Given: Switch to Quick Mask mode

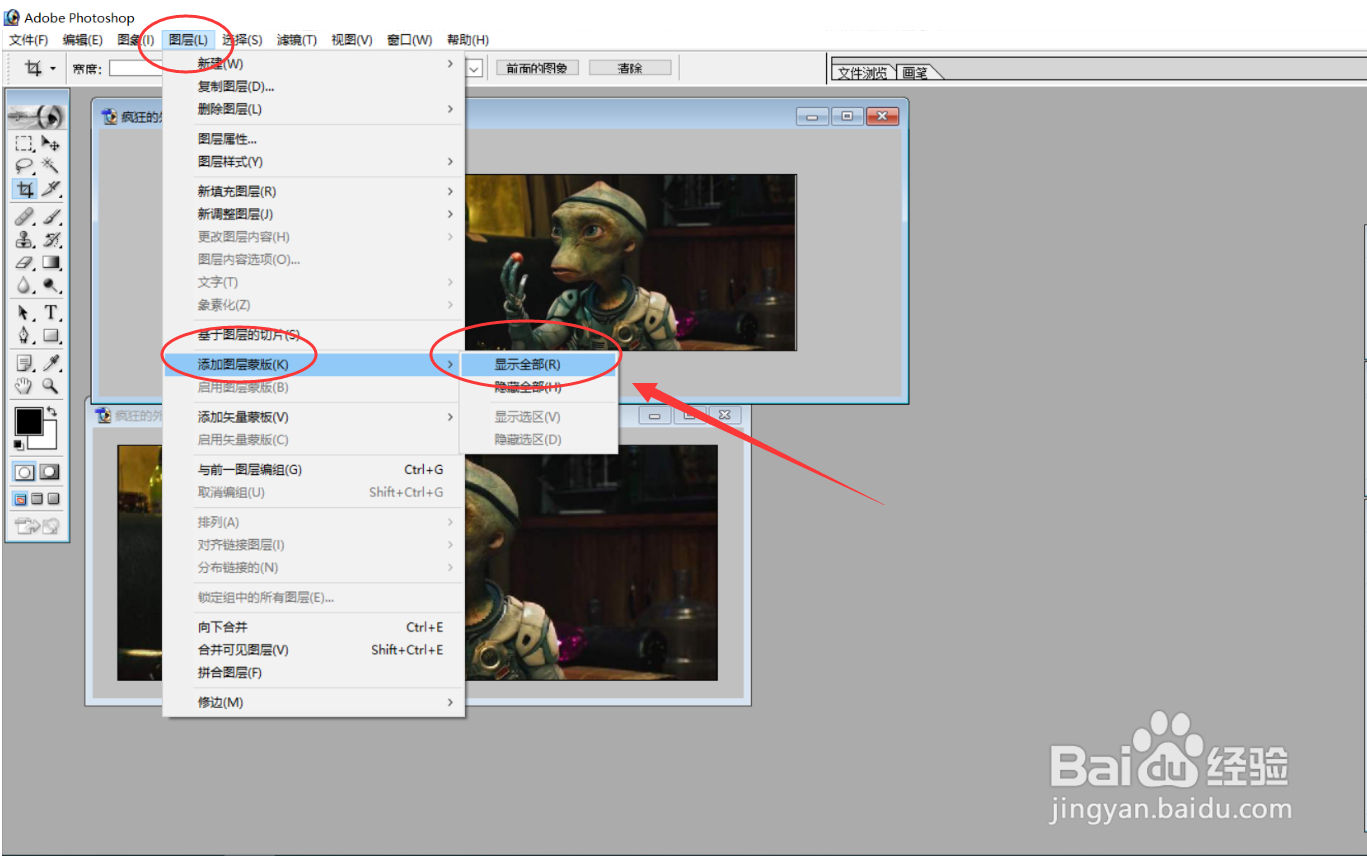Looking at the screenshot, I should tap(49, 472).
